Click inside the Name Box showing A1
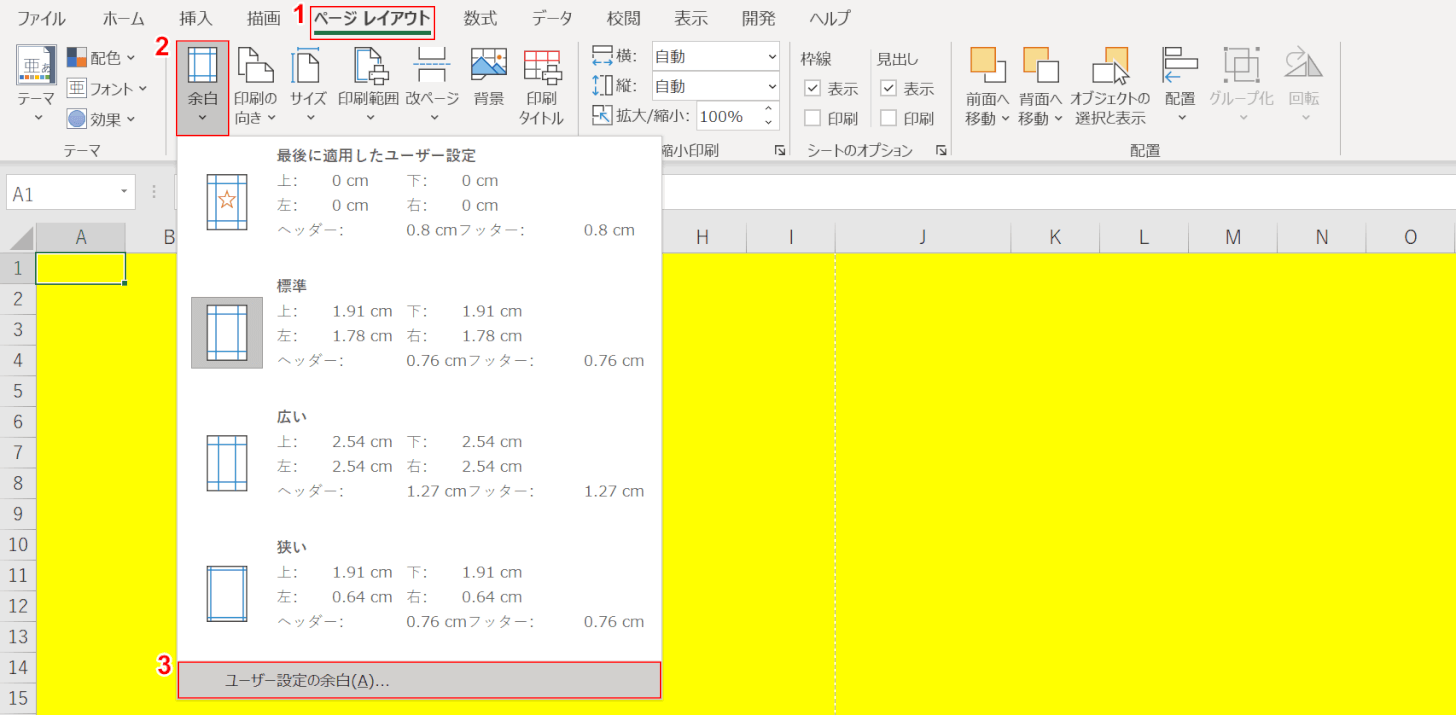 click(60, 191)
